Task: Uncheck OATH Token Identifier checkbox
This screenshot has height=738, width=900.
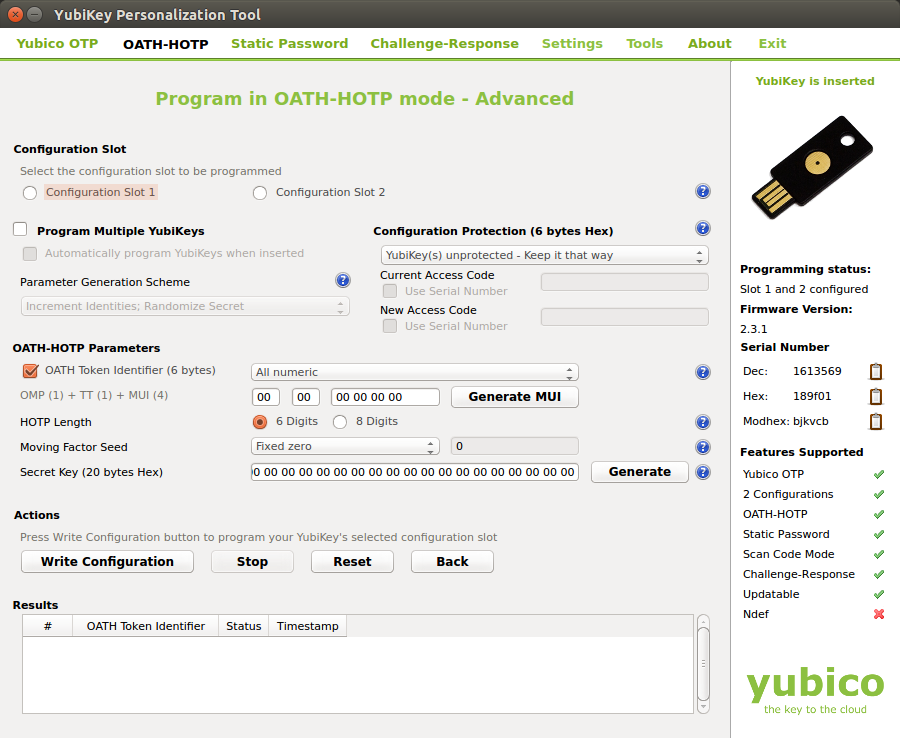Action: click(x=30, y=371)
